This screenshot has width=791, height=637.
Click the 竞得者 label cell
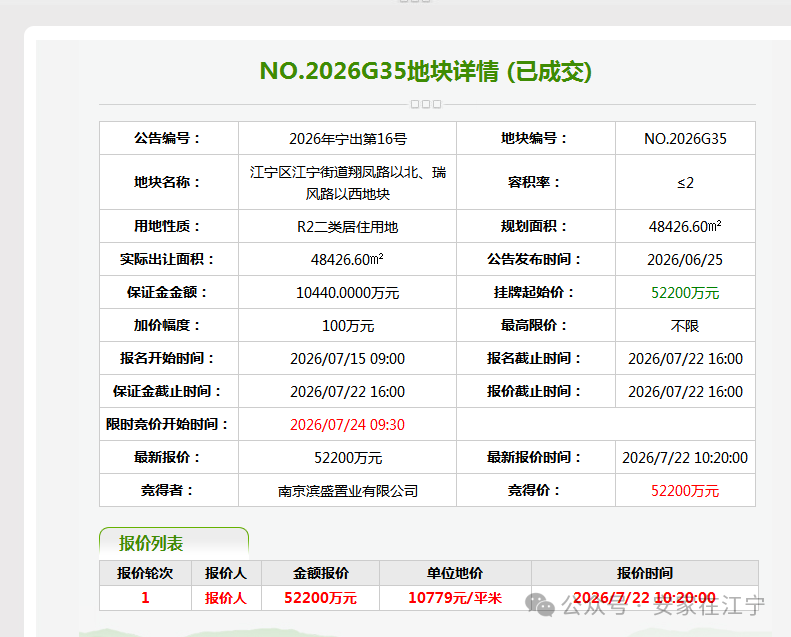tap(169, 490)
